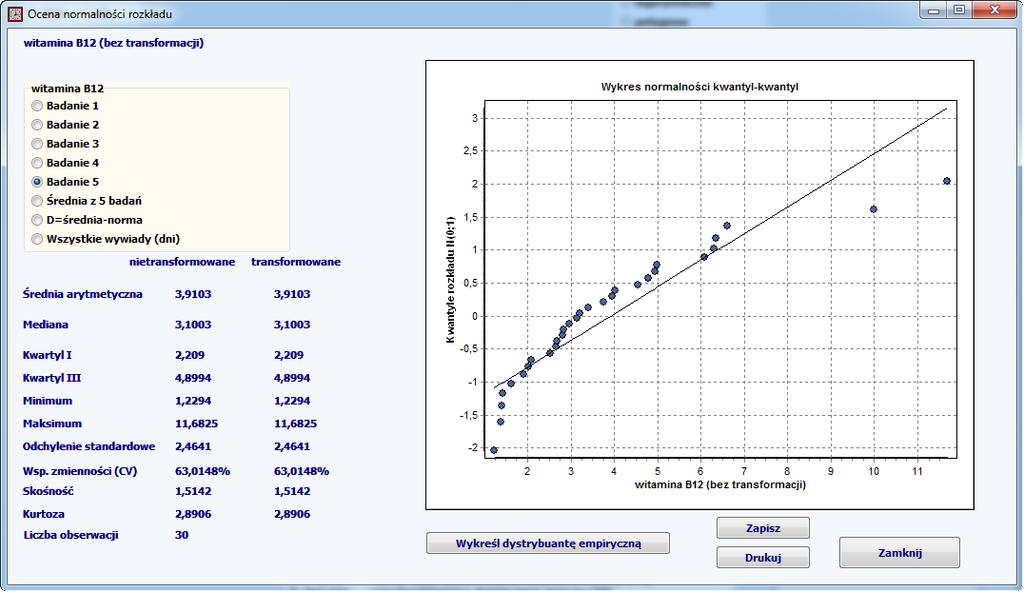Choose Wszystkie wywiady (dni) option
This screenshot has height=592, width=1024.
point(37,239)
